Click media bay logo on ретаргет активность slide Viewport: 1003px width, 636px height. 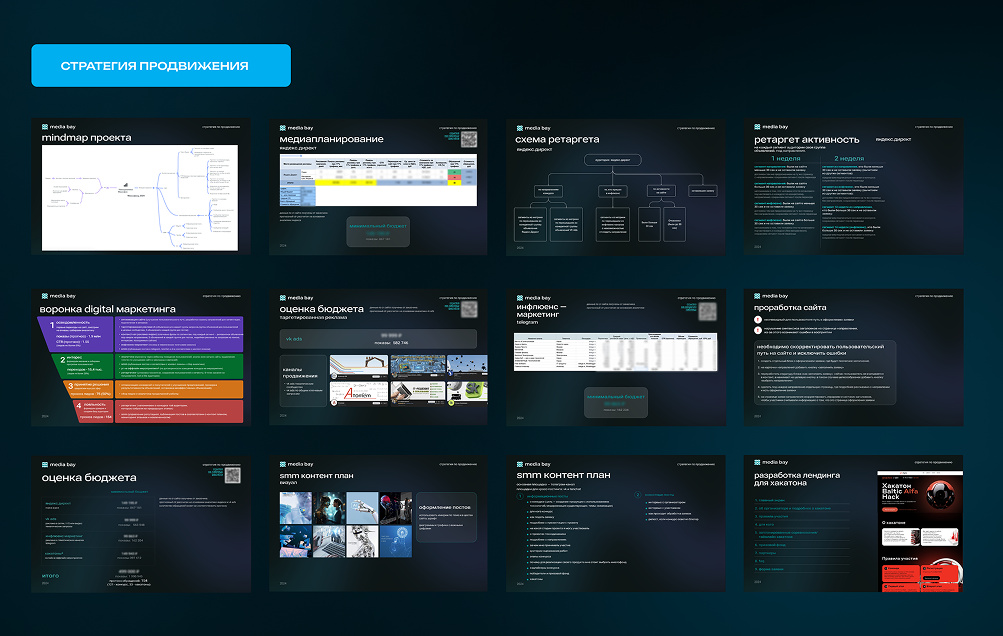(x=771, y=127)
